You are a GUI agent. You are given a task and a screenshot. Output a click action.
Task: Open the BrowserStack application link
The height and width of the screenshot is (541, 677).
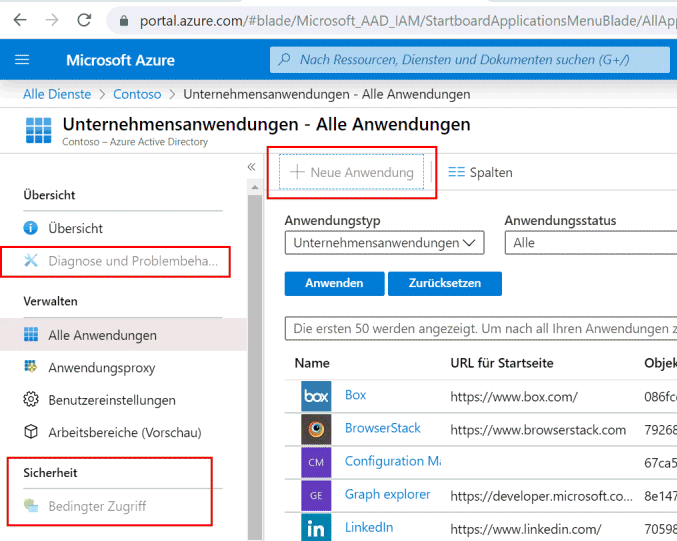[383, 428]
